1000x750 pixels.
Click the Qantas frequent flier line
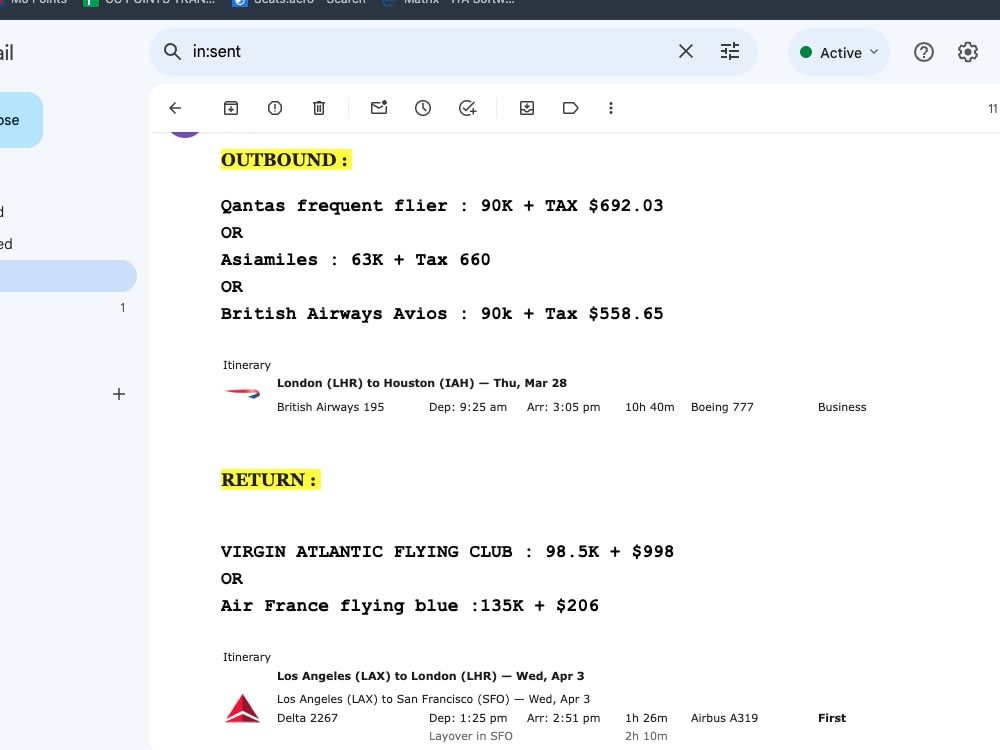click(x=441, y=205)
